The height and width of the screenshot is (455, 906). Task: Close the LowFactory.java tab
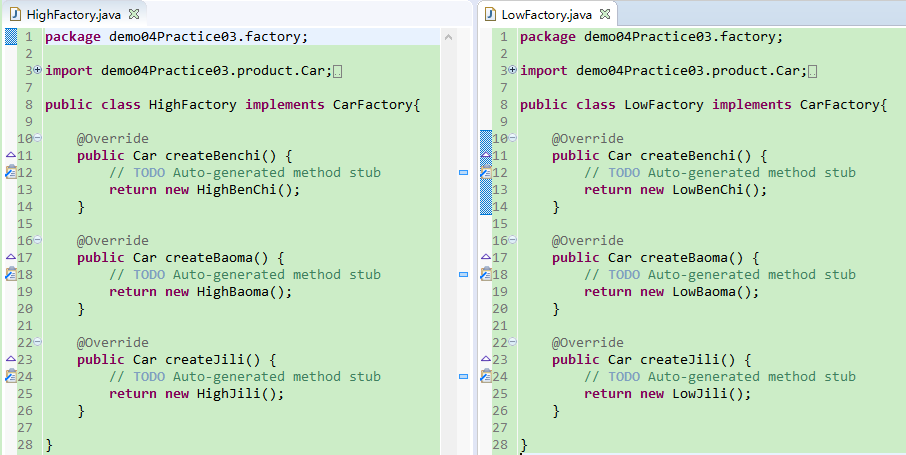click(604, 13)
